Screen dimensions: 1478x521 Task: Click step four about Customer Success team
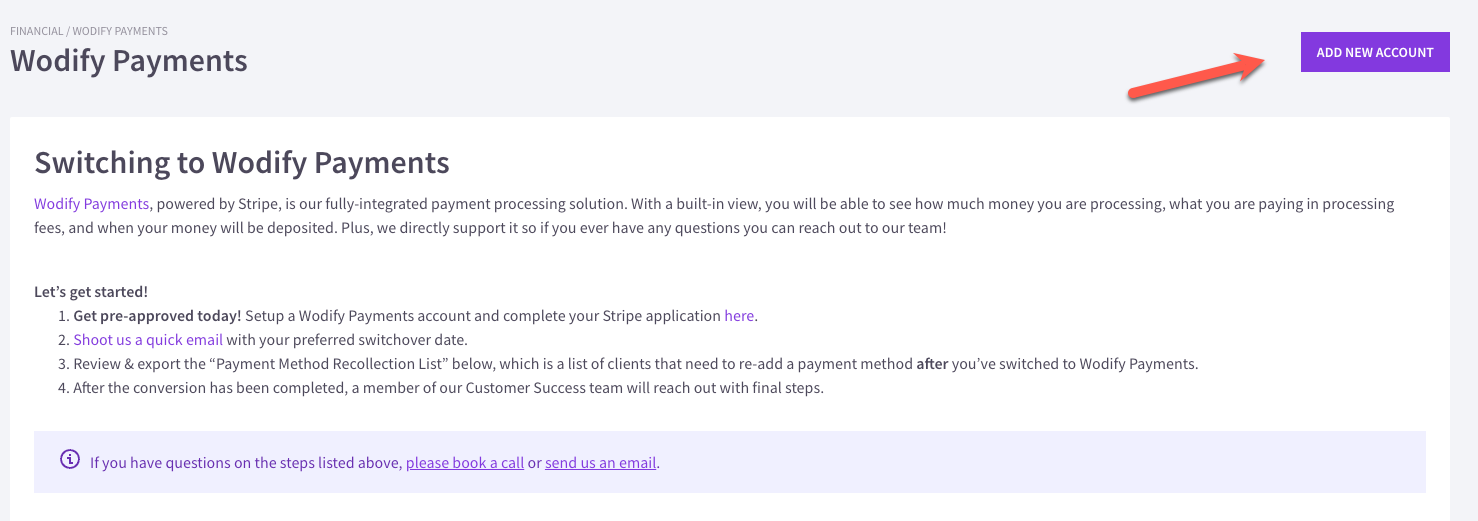click(448, 388)
